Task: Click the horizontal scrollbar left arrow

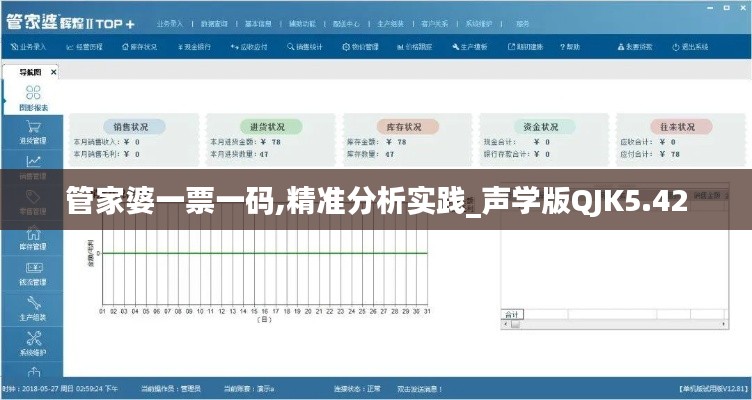Action: (x=505, y=325)
